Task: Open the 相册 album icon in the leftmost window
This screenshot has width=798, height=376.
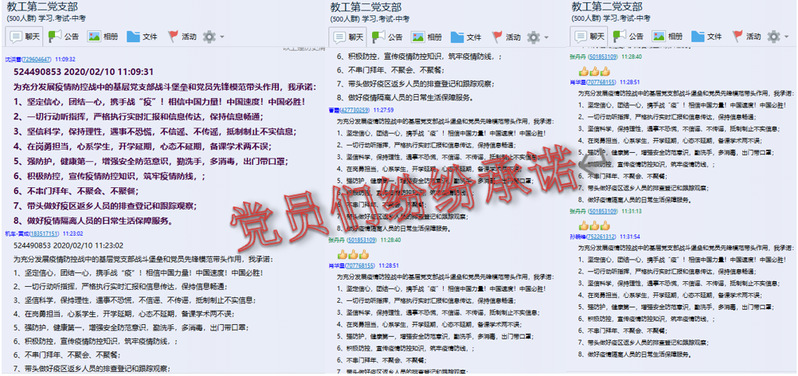Action: click(94, 37)
